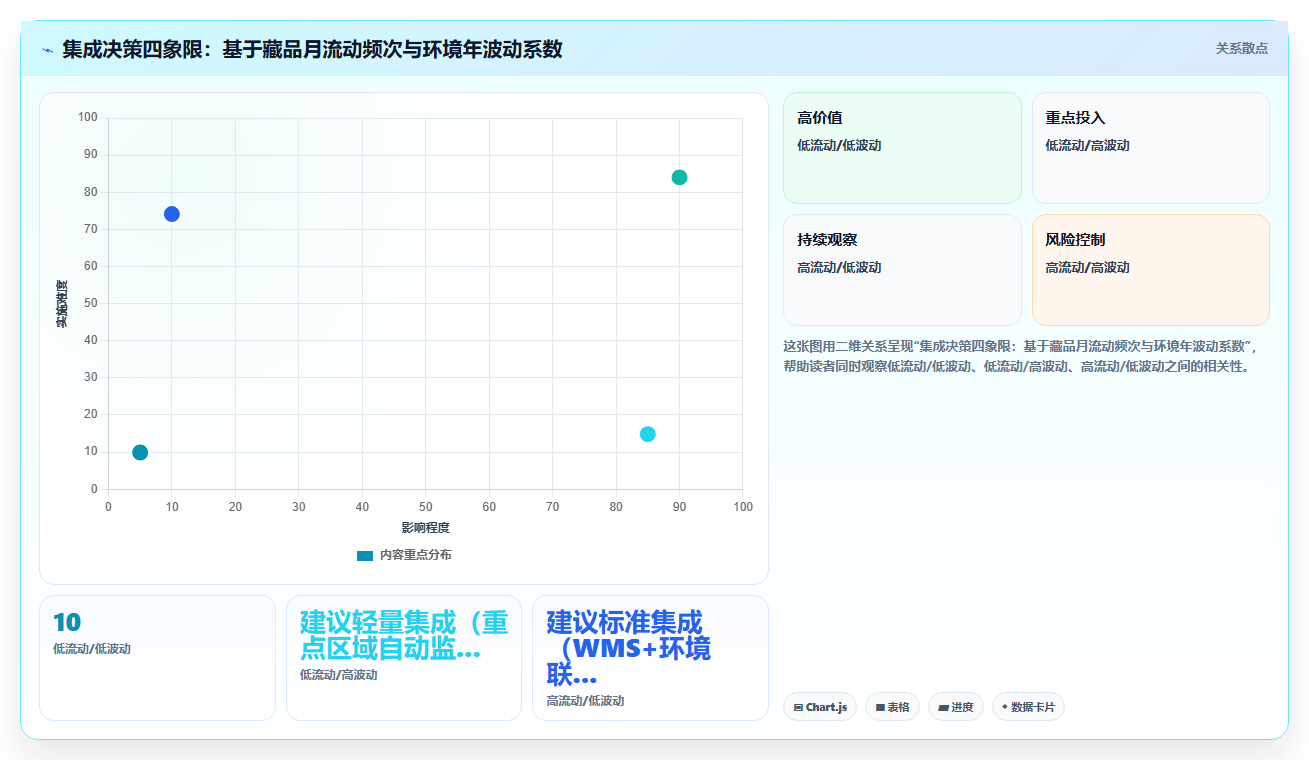The width and height of the screenshot is (1309, 760).
Task: Open the 高价值 quadrant card
Action: point(902,148)
